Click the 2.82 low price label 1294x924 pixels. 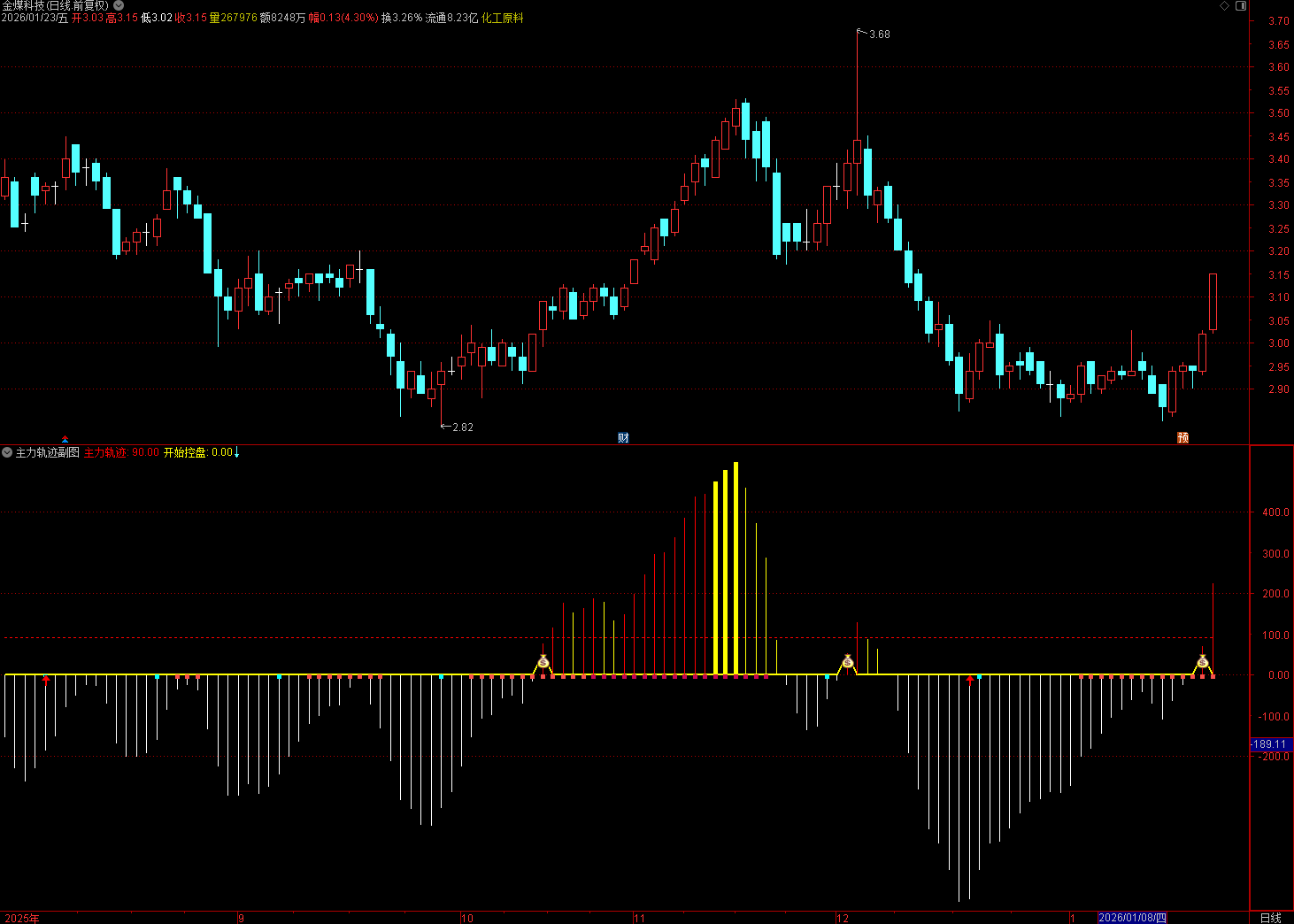click(463, 427)
